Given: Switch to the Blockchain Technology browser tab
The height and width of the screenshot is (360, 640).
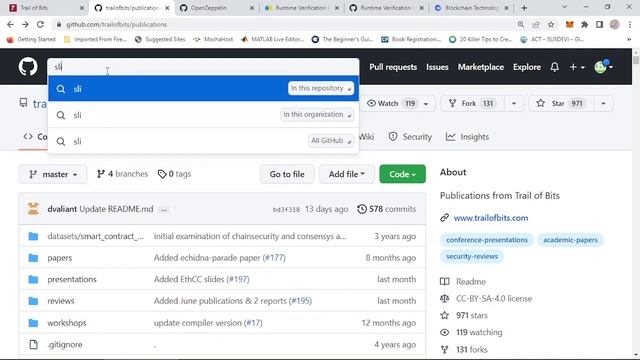Looking at the screenshot, I should point(471,8).
